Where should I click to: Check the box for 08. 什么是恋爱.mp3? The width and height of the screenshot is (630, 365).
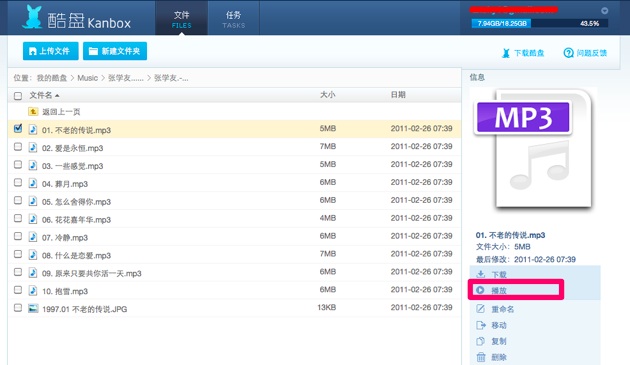point(18,254)
